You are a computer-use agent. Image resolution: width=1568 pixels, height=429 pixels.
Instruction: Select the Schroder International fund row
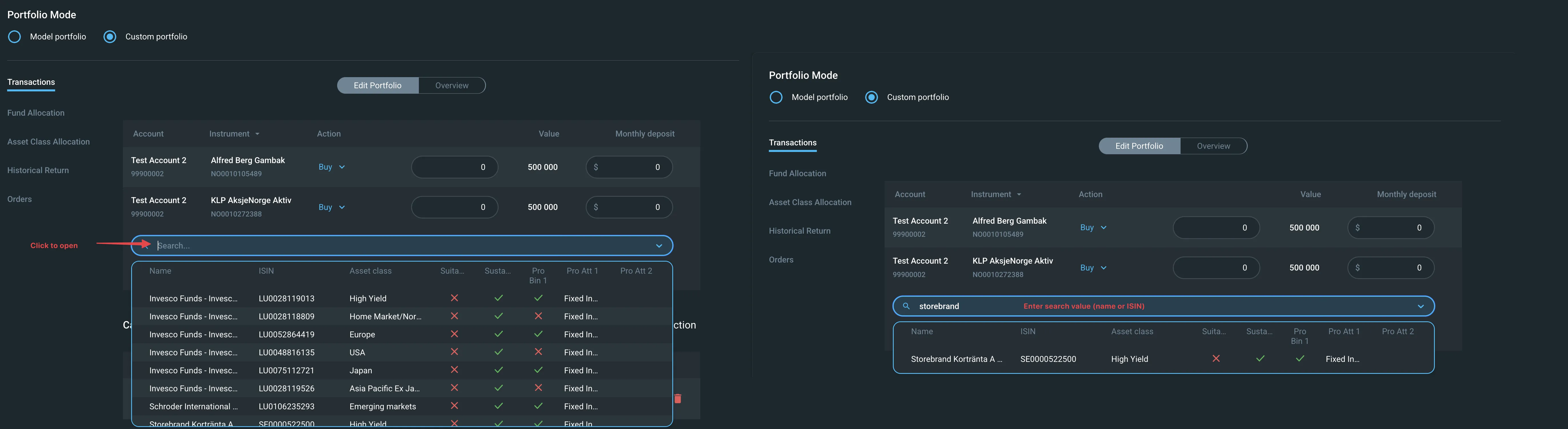point(402,406)
